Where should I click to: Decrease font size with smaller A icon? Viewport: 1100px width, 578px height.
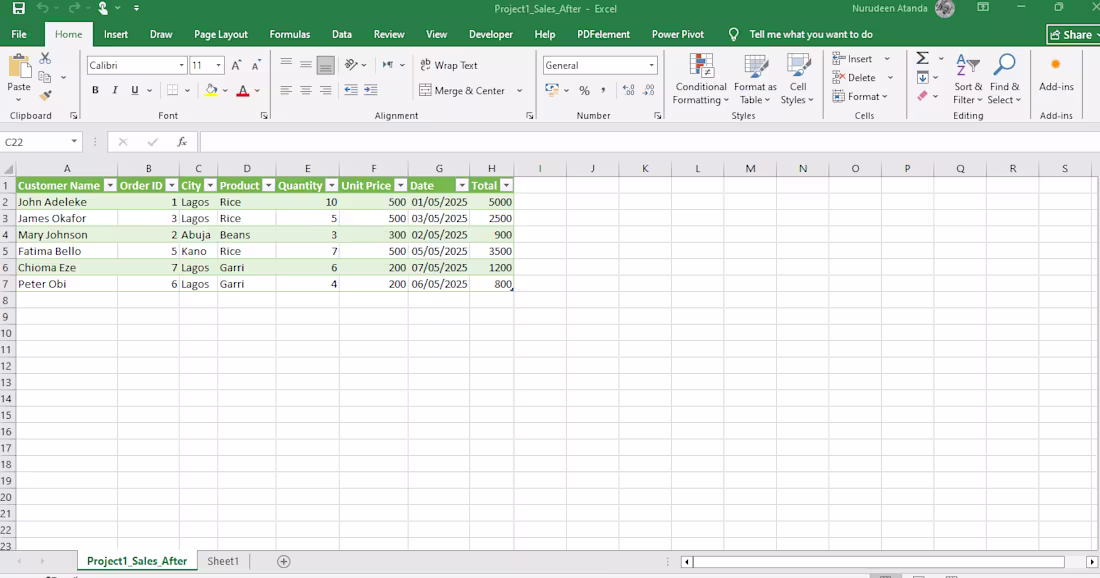[256, 65]
